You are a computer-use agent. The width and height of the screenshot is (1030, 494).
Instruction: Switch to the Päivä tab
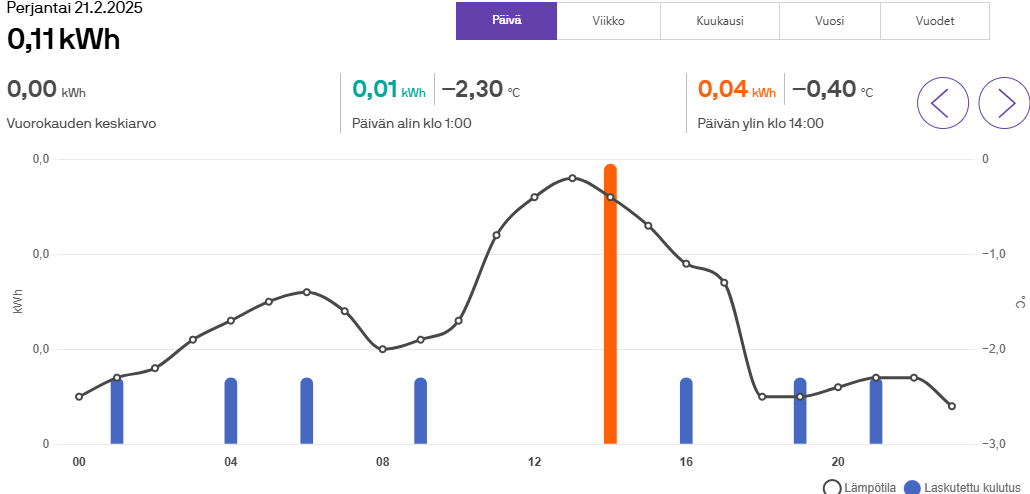(x=506, y=21)
